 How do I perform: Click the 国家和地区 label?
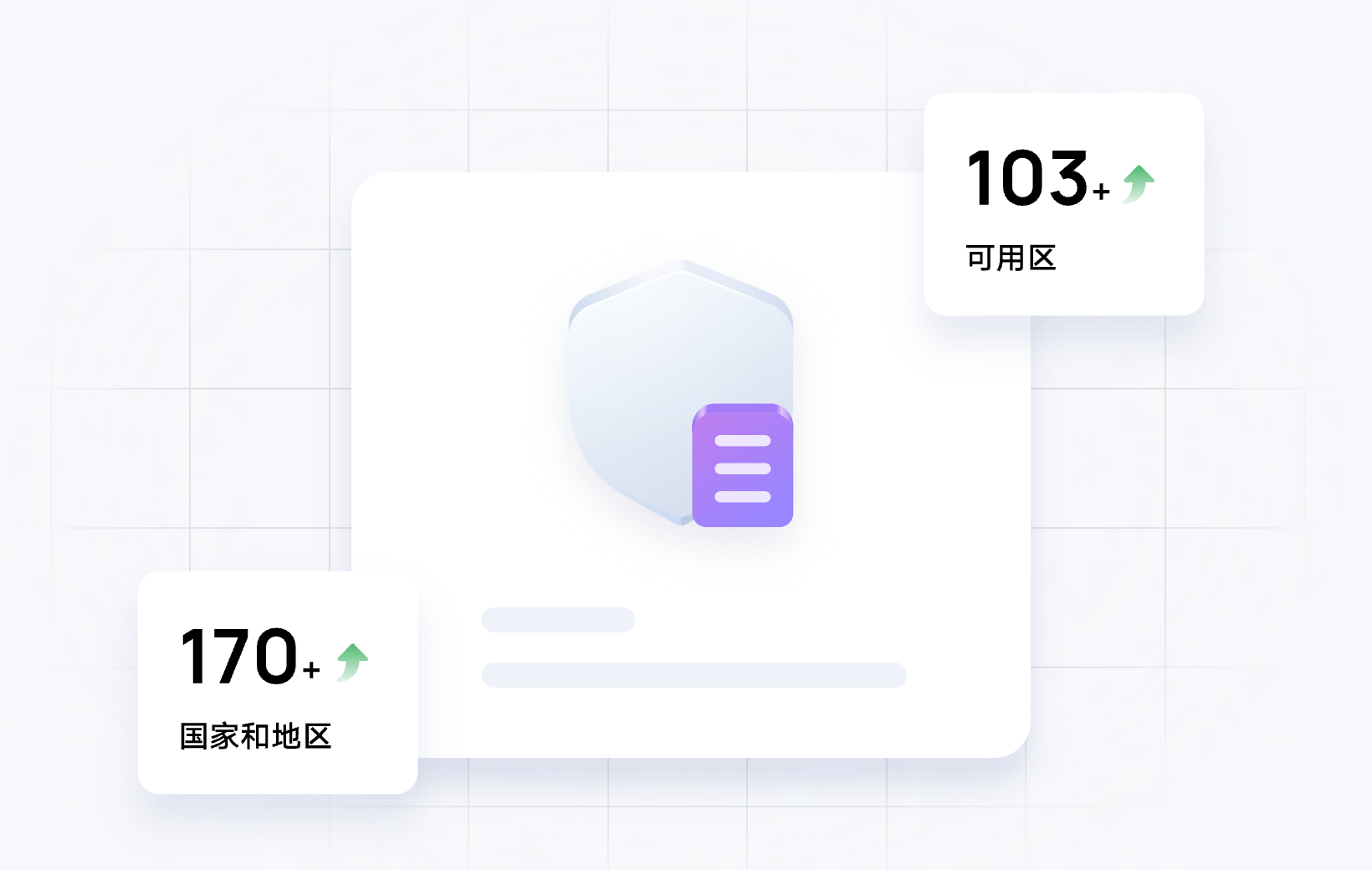[256, 736]
